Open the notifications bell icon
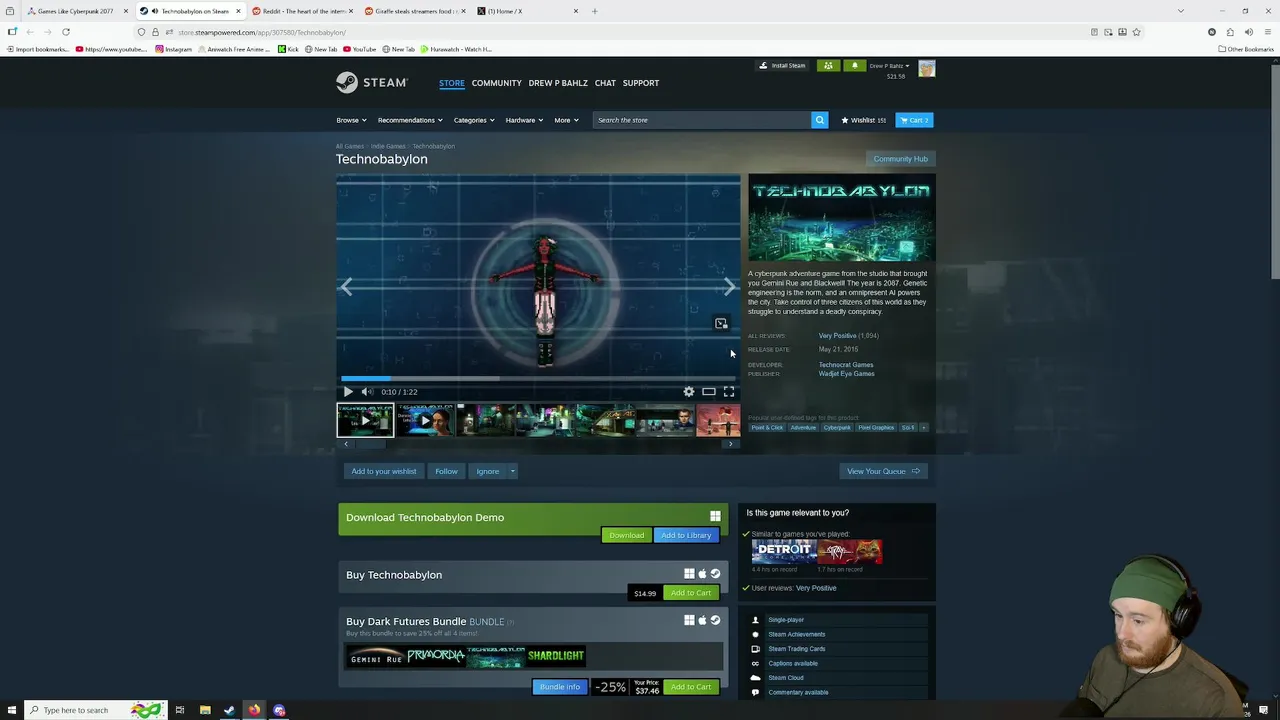Viewport: 1280px width, 720px height. (x=854, y=66)
